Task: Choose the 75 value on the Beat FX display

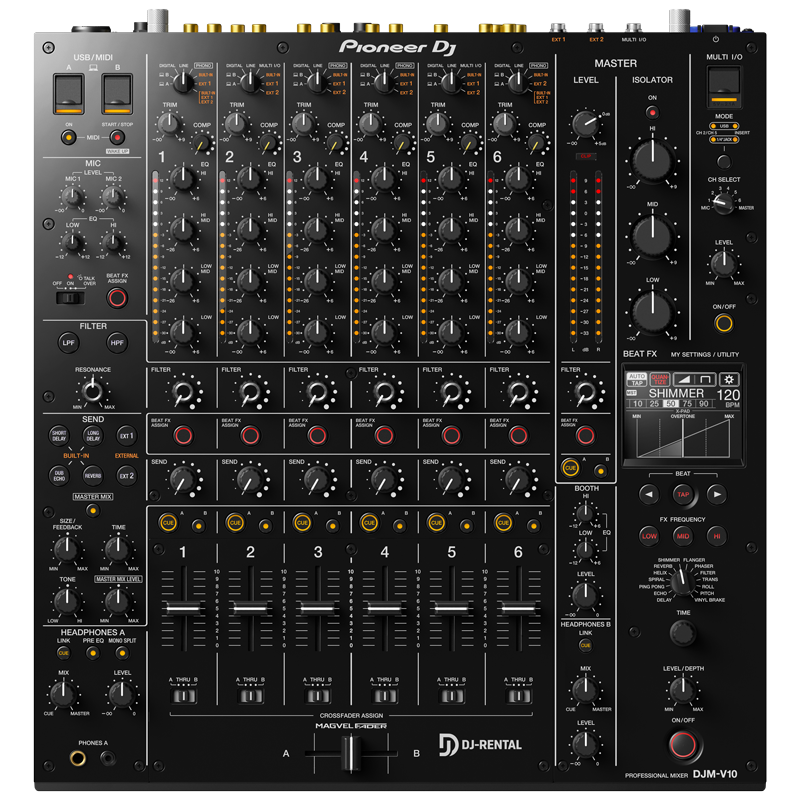Action: (x=687, y=404)
